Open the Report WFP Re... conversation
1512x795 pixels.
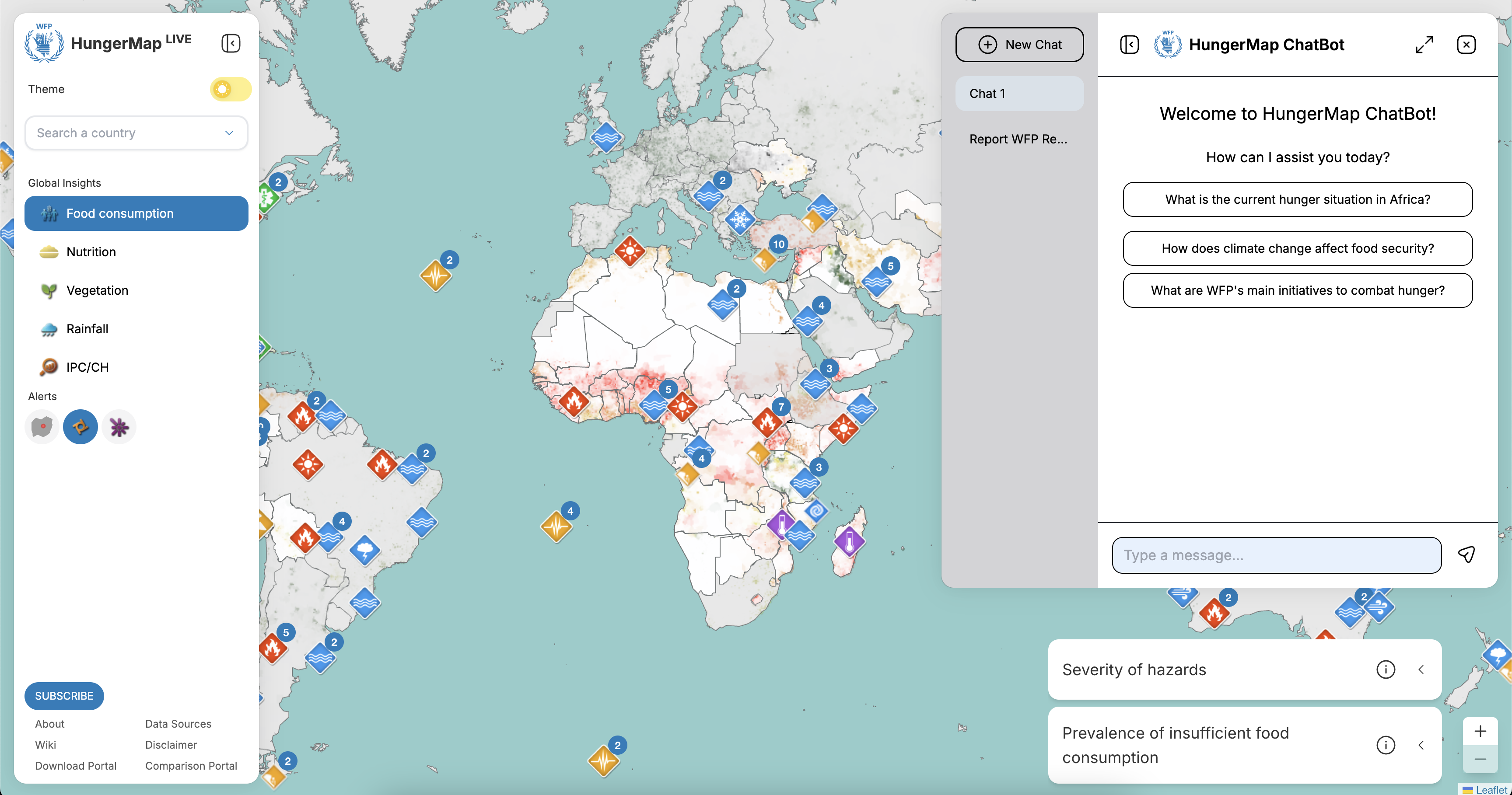[1019, 139]
